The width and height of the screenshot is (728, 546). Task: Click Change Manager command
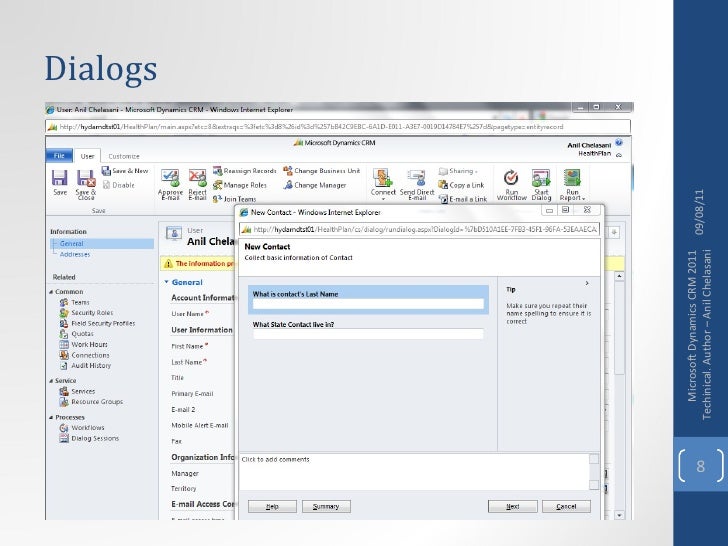click(315, 185)
